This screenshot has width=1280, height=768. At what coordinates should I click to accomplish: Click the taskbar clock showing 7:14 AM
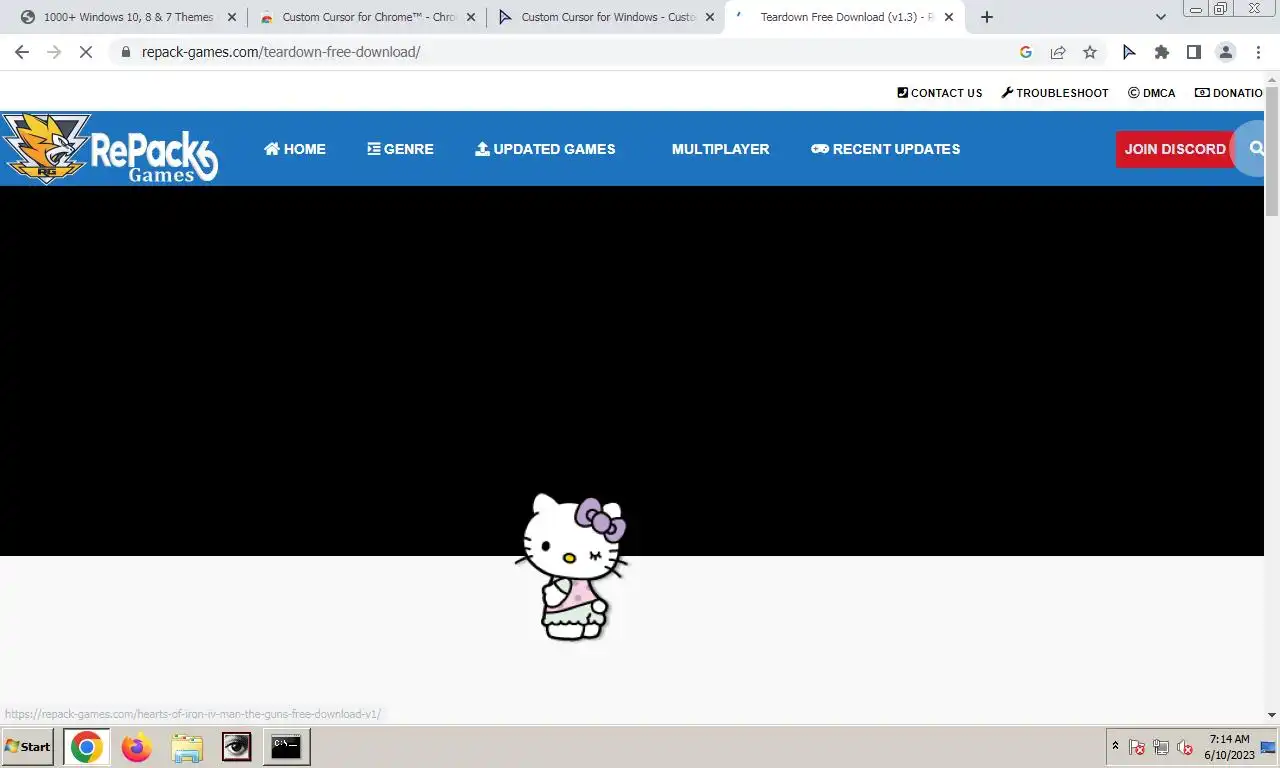(1229, 747)
